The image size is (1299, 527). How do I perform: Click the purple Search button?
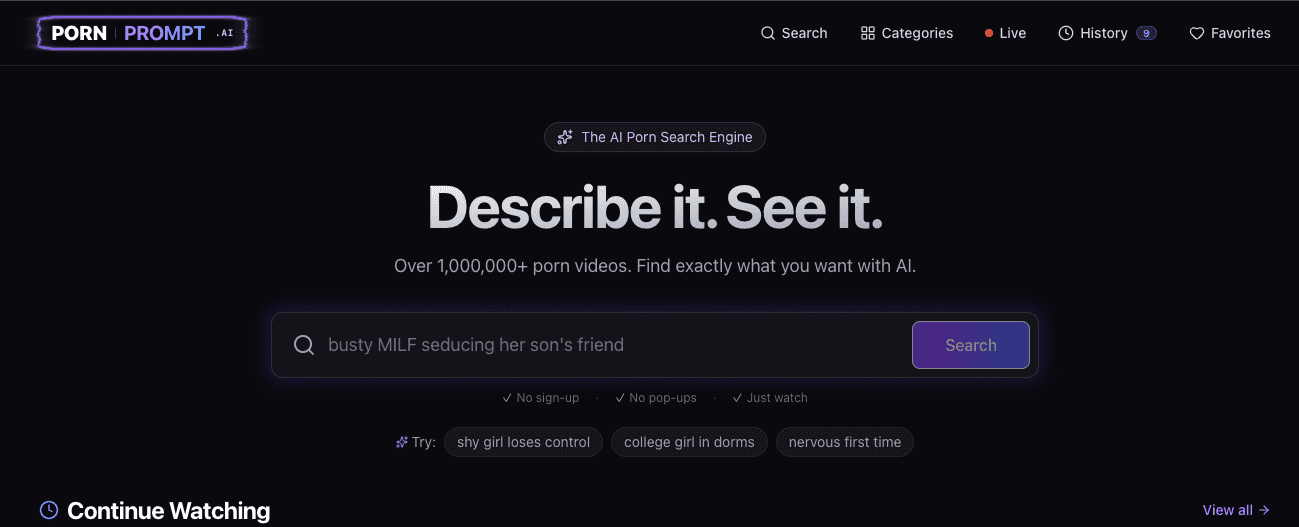pos(971,345)
